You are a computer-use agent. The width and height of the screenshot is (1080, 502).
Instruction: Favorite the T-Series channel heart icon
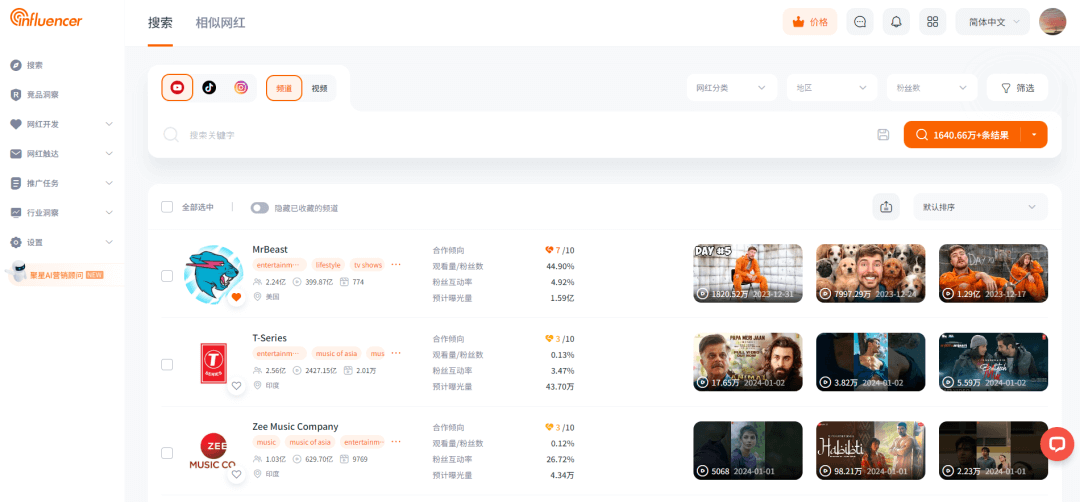237,385
